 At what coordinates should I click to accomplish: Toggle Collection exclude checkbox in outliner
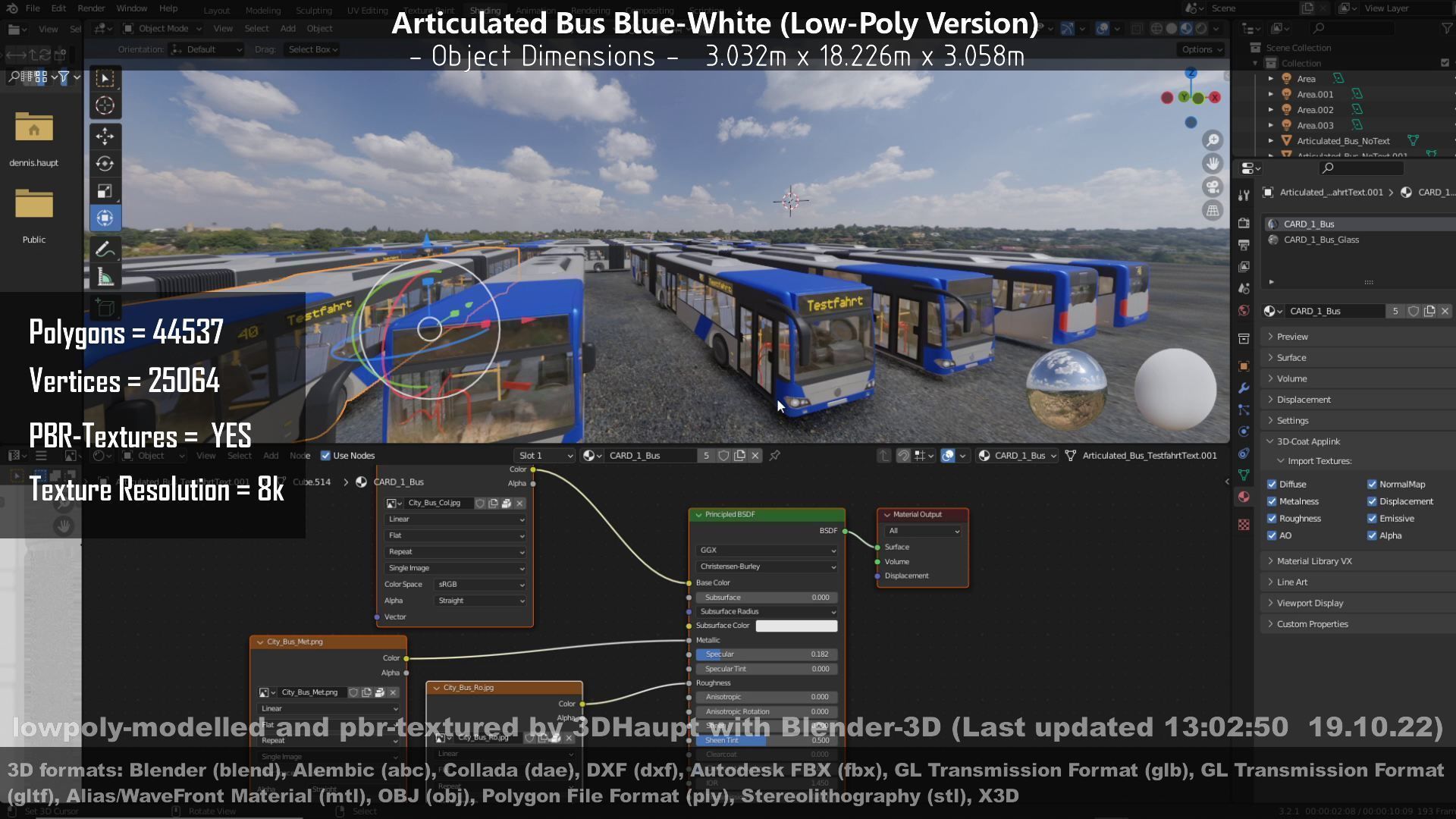1445,63
